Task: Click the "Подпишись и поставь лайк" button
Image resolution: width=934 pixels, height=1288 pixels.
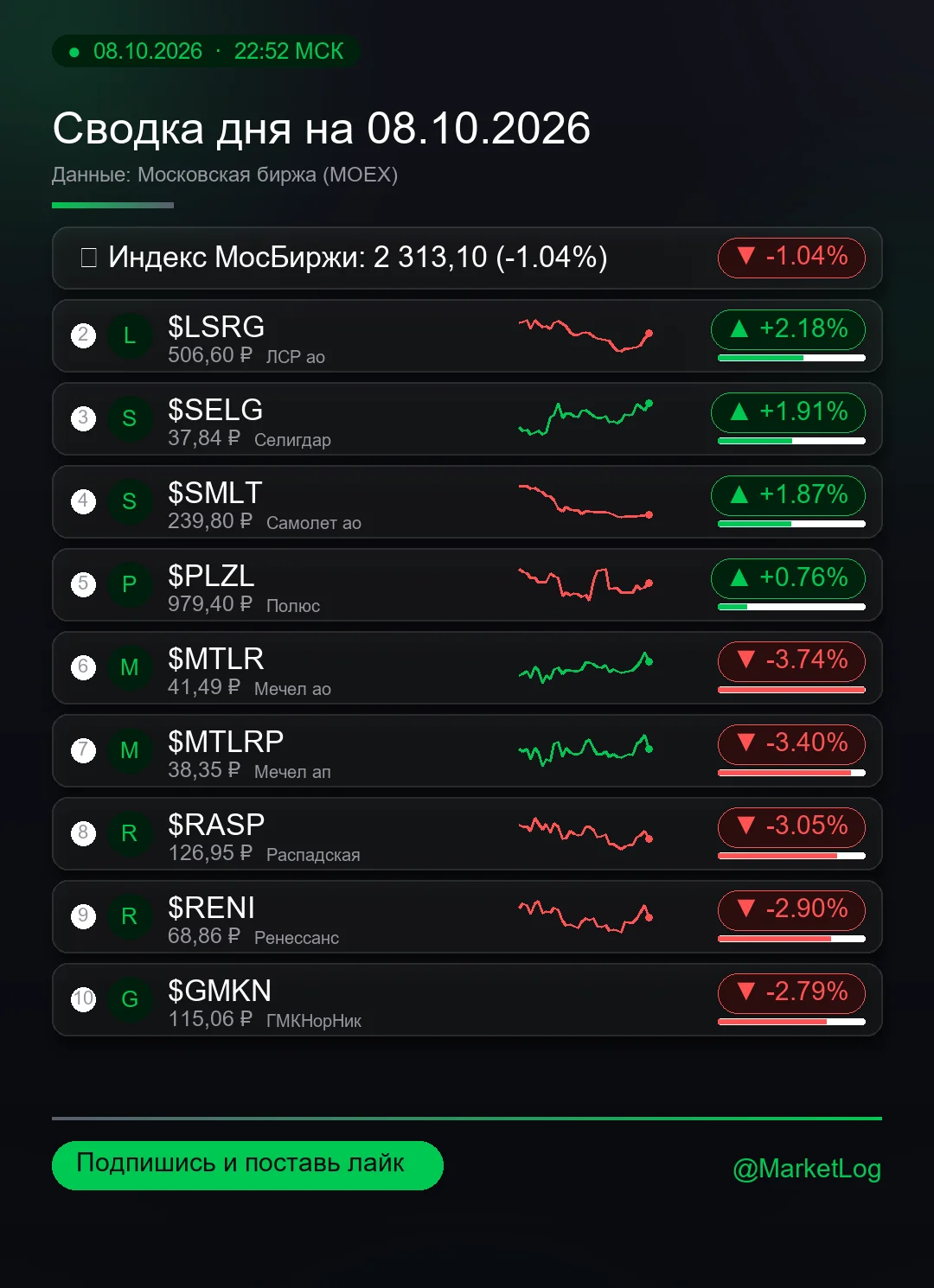Action: (x=247, y=1165)
